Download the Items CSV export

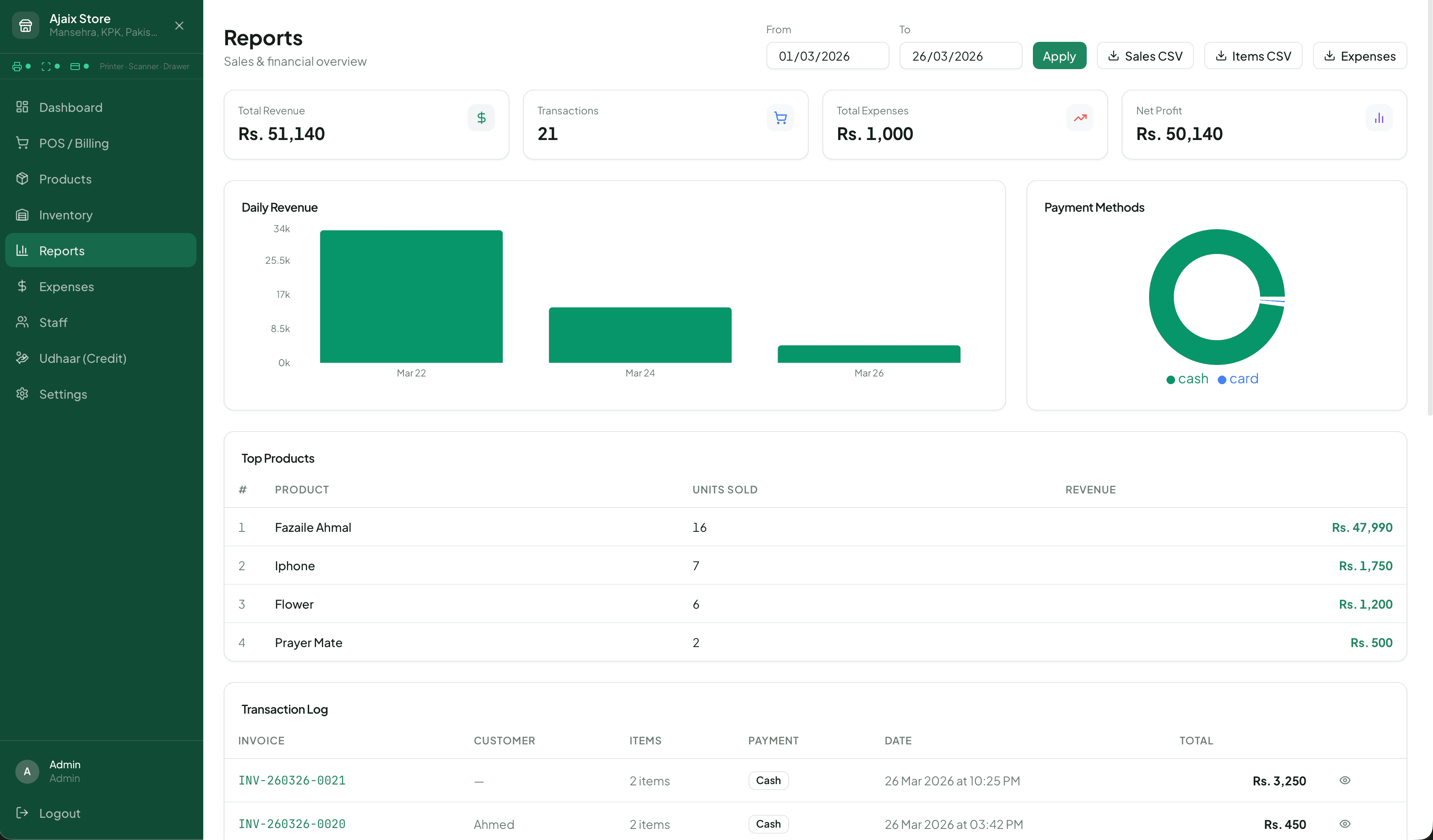(x=1253, y=55)
